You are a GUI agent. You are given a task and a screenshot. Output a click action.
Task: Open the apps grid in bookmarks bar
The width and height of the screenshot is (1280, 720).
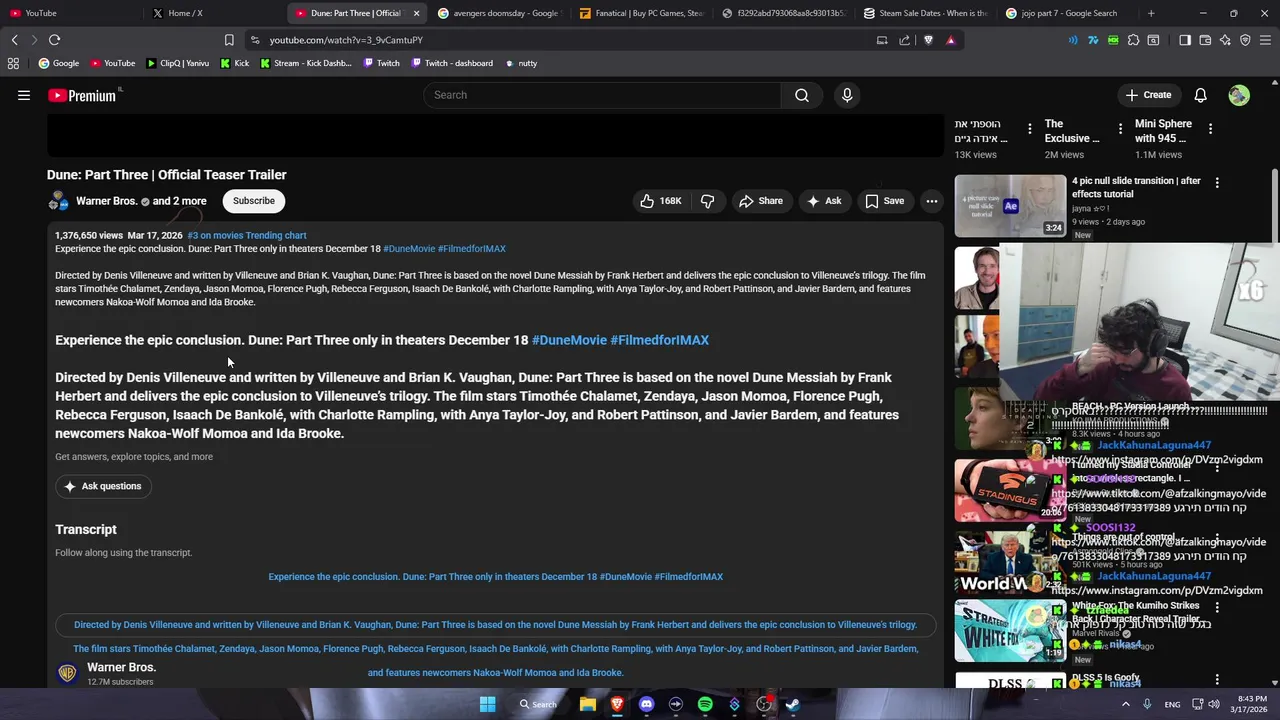[13, 63]
